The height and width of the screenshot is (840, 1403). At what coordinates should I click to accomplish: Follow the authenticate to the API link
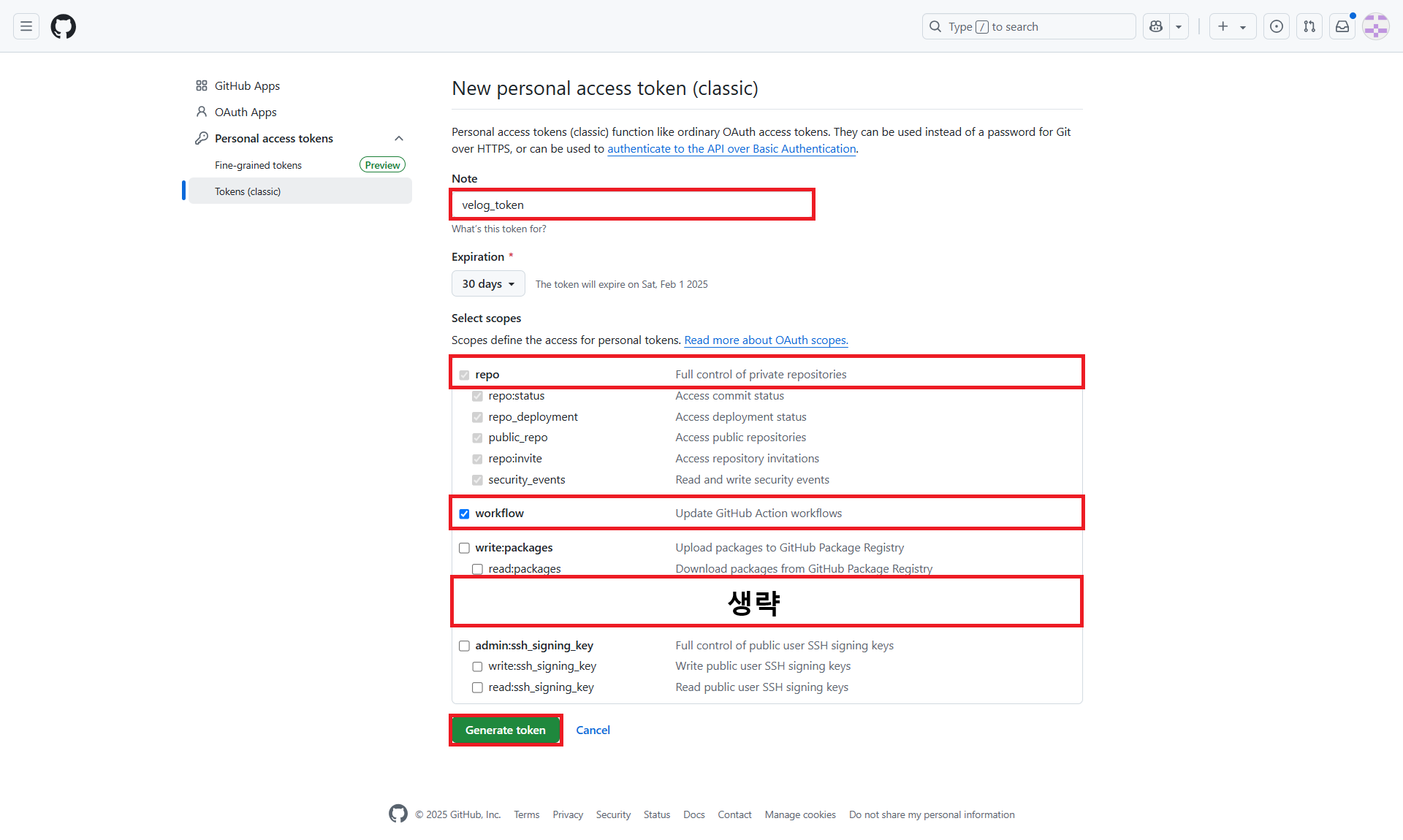[731, 148]
